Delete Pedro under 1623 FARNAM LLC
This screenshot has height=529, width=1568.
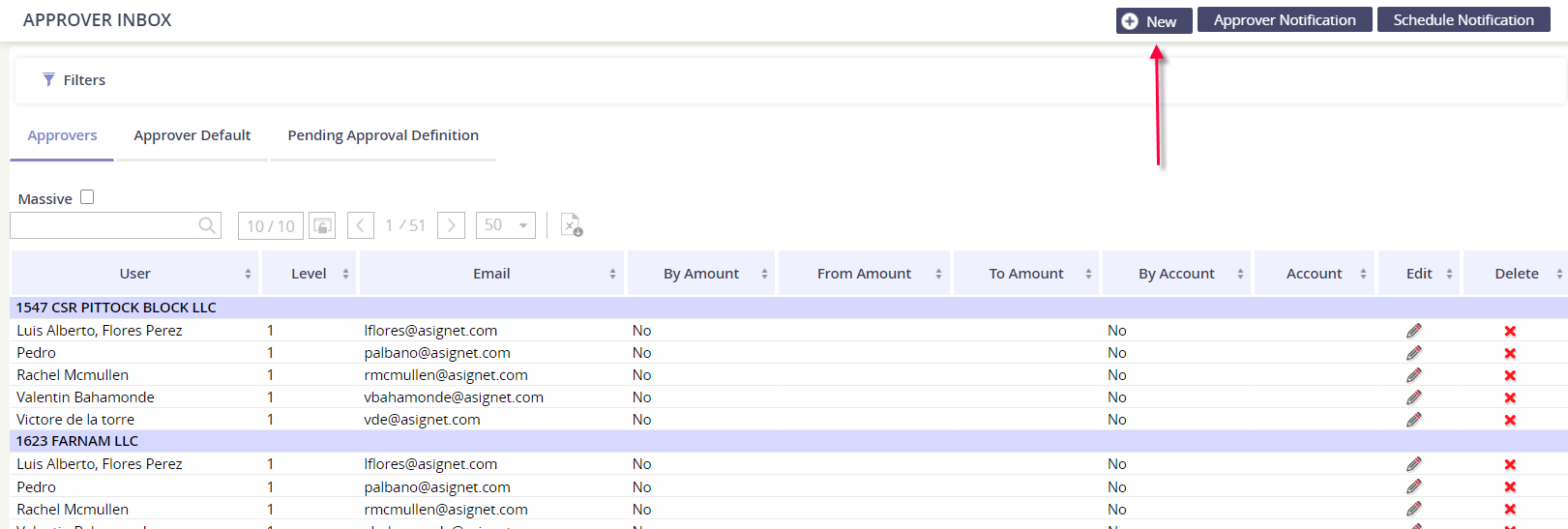tap(1509, 487)
